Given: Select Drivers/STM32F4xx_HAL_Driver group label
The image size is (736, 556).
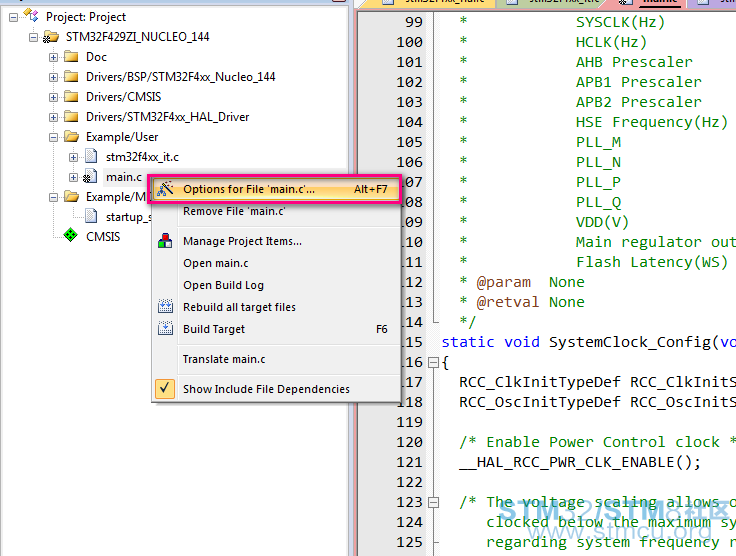Looking at the screenshot, I should (167, 117).
